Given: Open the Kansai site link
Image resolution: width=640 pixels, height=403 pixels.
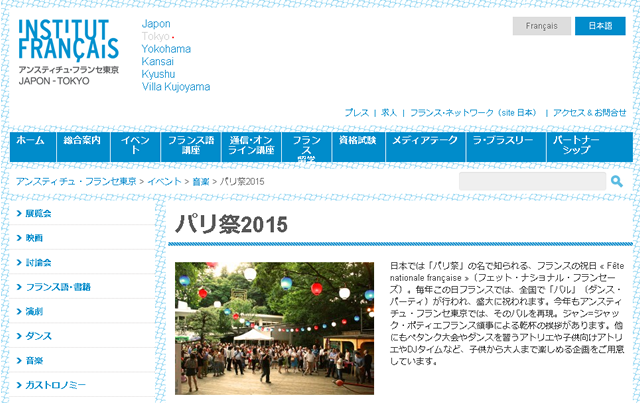Looking at the screenshot, I should [x=158, y=62].
